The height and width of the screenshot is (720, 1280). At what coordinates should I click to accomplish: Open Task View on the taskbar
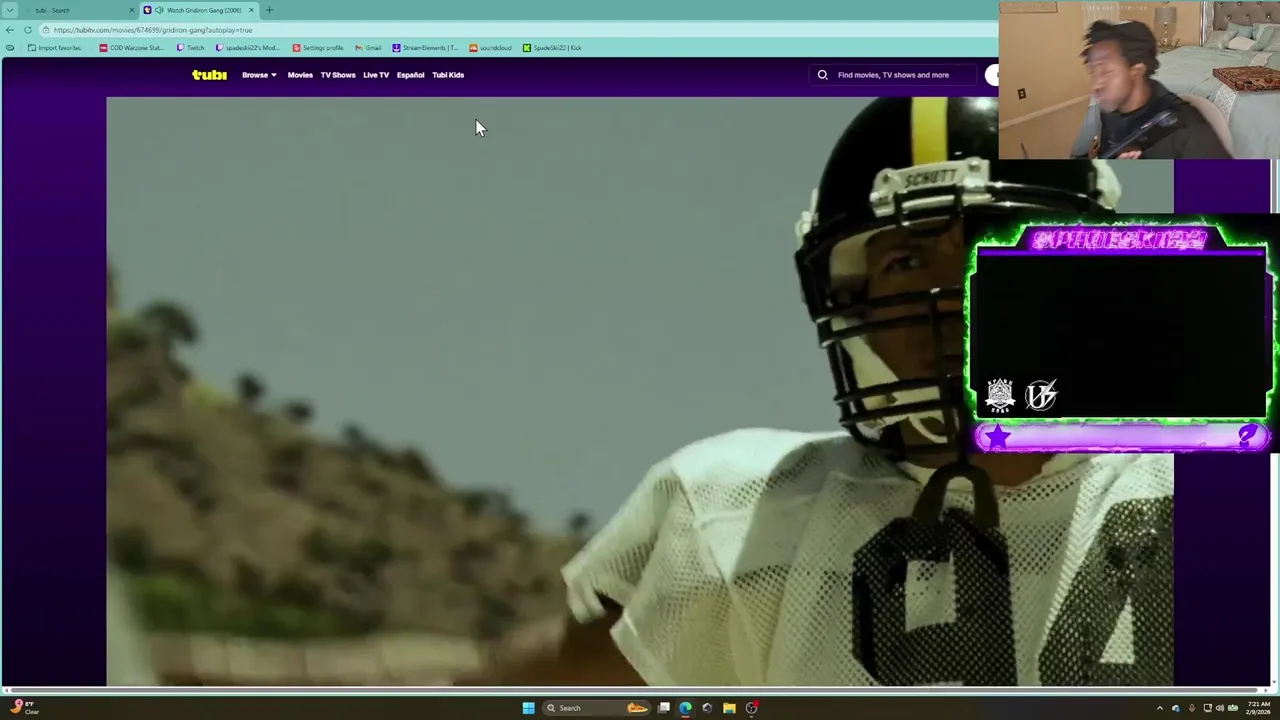pos(663,708)
